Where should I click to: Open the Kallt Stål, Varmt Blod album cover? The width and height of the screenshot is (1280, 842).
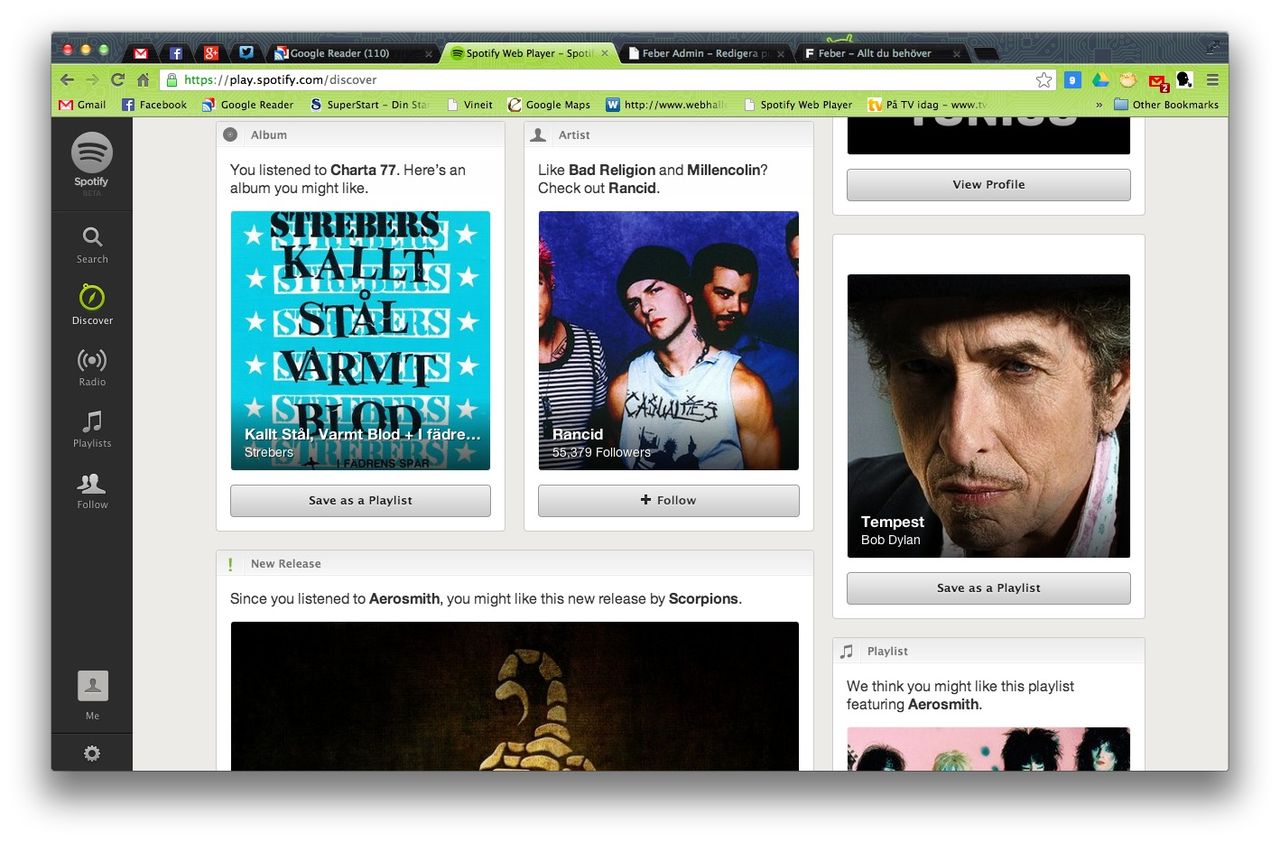360,340
